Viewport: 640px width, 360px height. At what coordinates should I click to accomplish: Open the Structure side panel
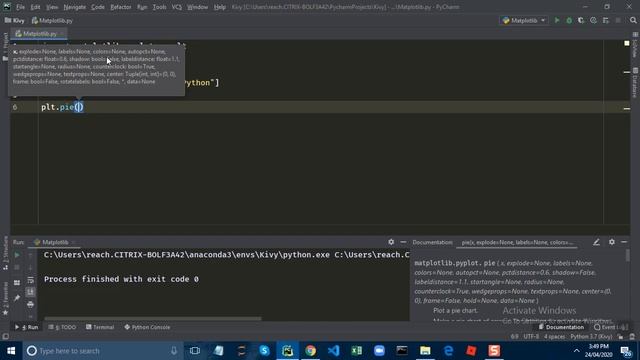(x=5, y=253)
